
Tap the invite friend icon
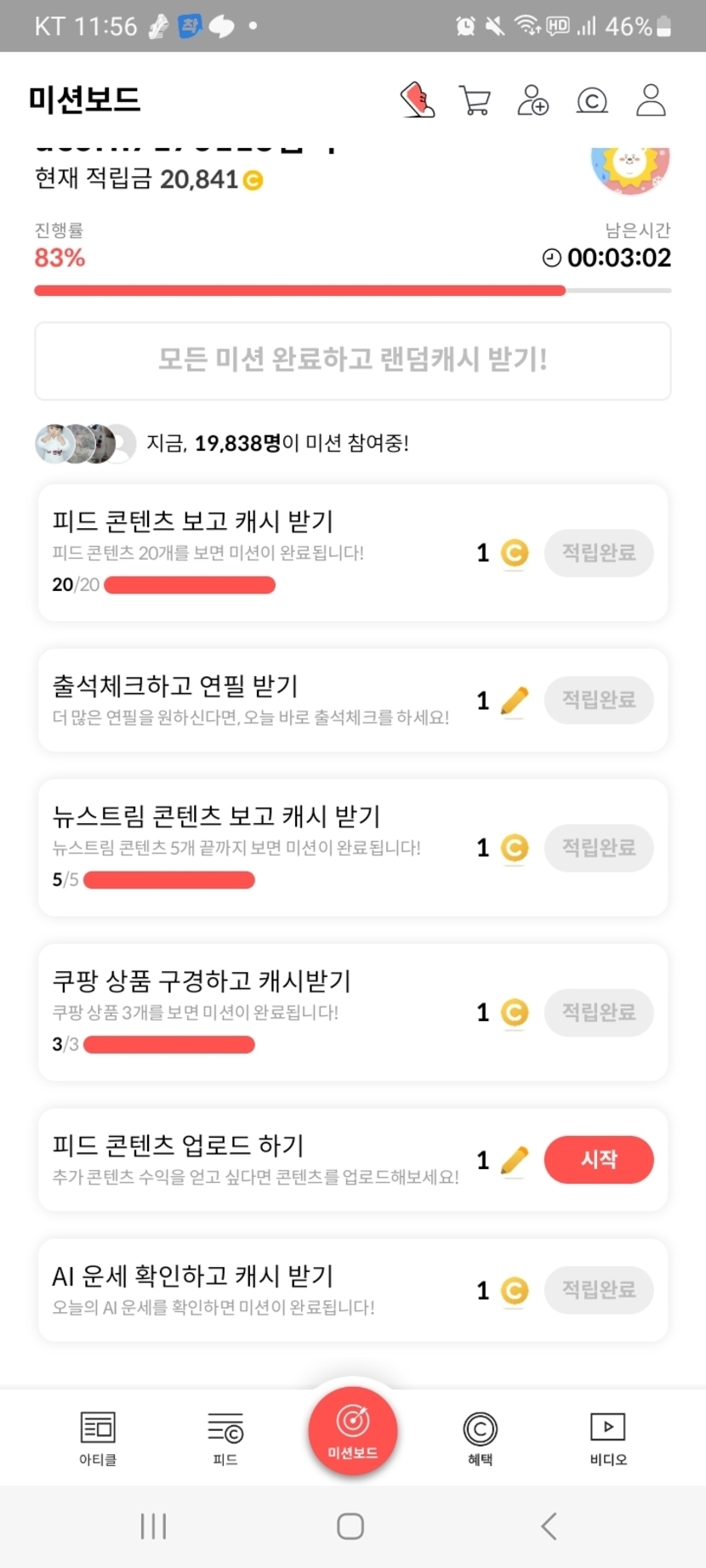pos(533,100)
